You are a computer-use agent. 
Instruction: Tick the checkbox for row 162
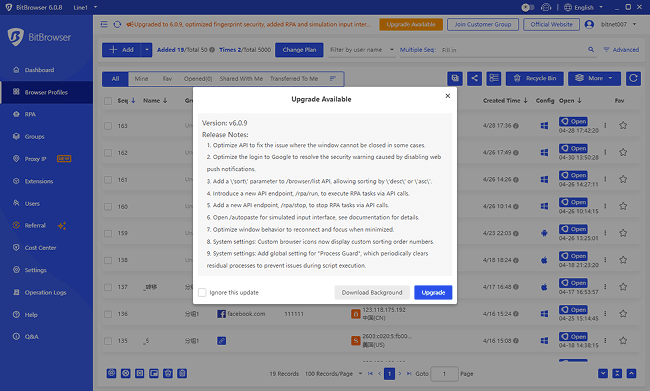pos(108,153)
